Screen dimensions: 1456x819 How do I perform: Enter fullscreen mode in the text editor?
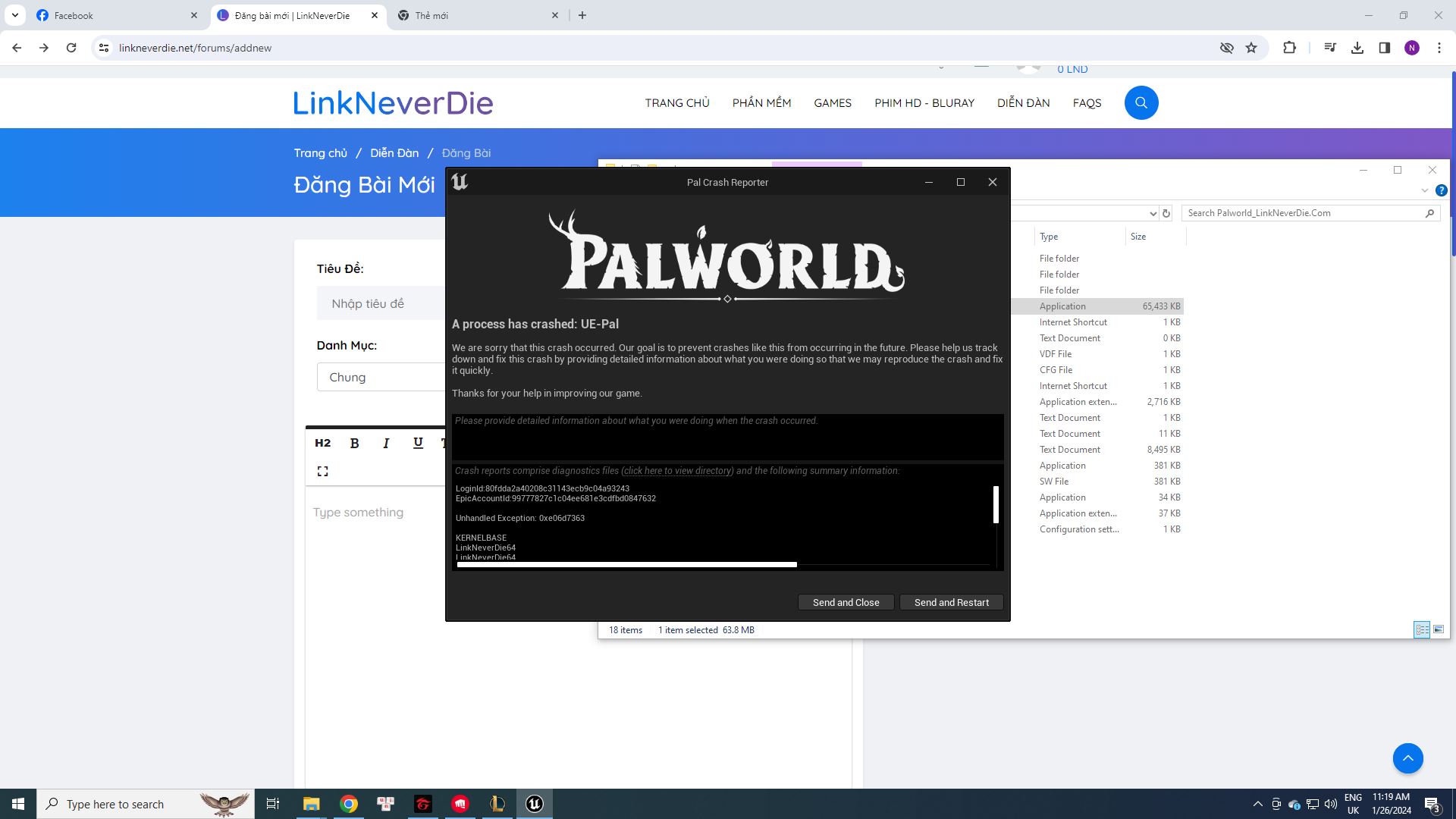(x=323, y=471)
